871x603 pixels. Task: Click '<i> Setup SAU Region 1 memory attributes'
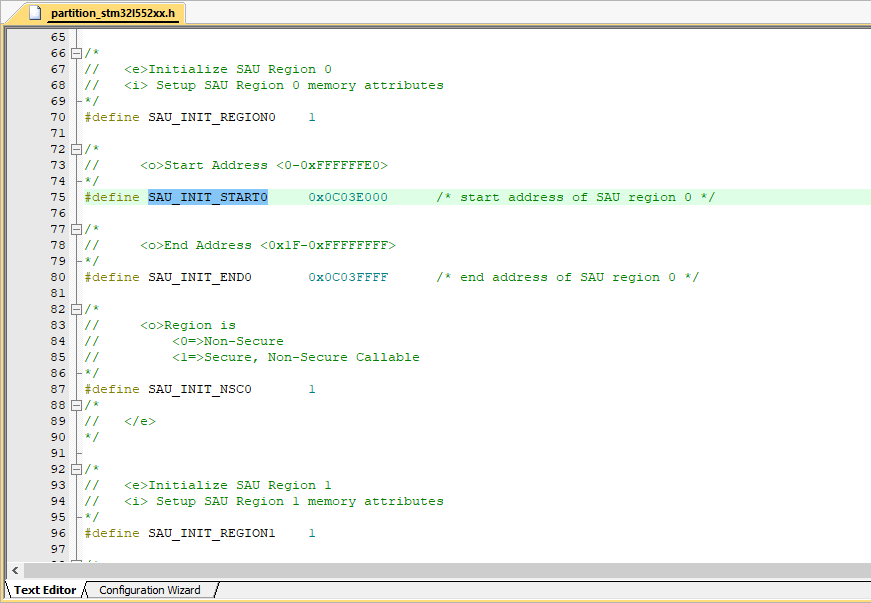point(284,501)
